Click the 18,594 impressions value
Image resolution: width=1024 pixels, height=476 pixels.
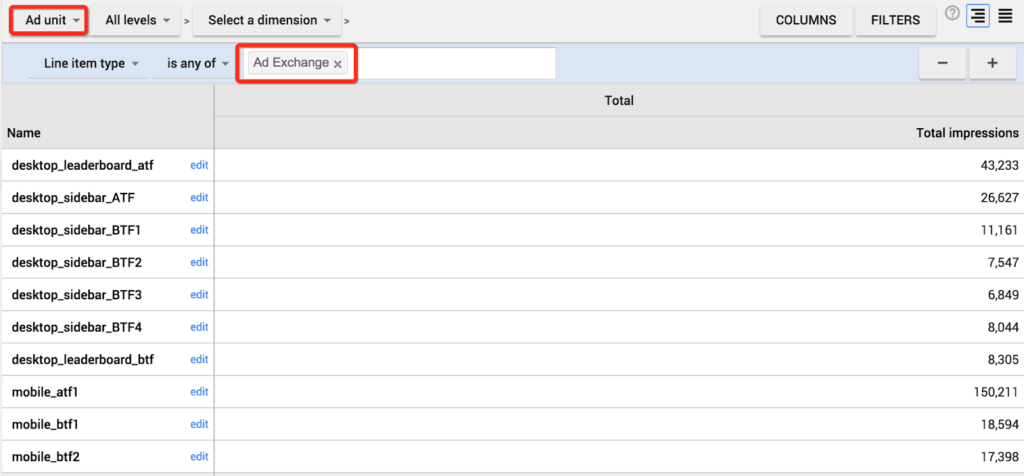pyautogui.click(x=999, y=424)
